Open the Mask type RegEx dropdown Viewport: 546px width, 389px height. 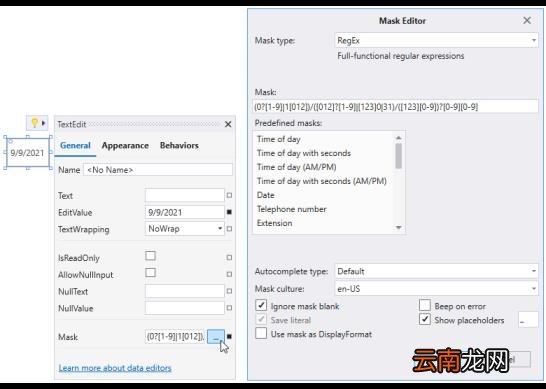[436, 40]
